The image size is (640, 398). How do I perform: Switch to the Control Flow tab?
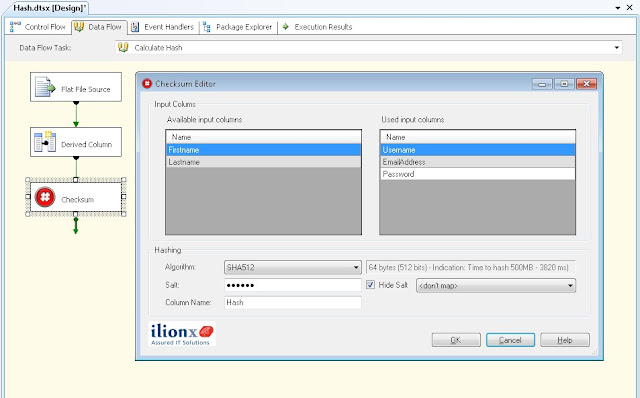pyautogui.click(x=38, y=27)
